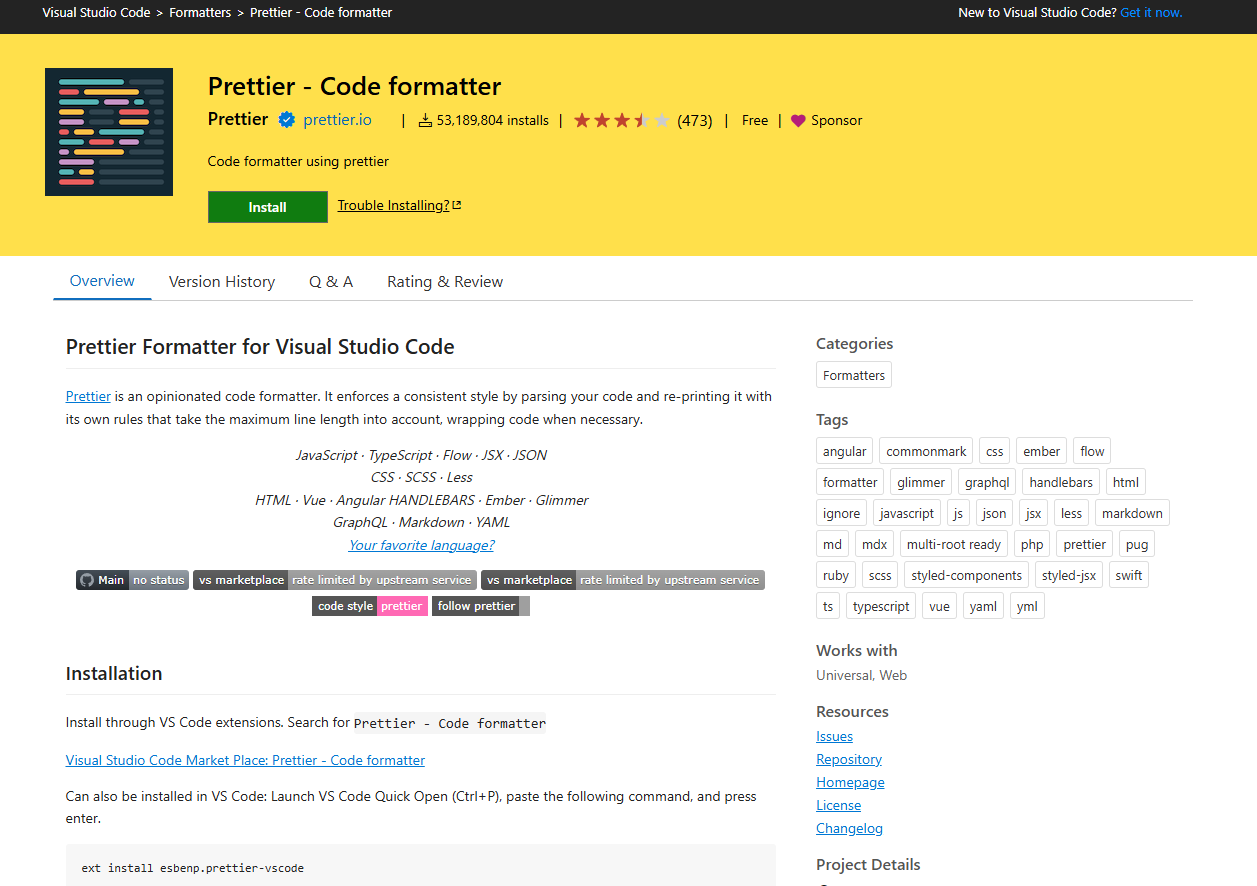
Task: Click the glimmer tag
Action: [921, 482]
